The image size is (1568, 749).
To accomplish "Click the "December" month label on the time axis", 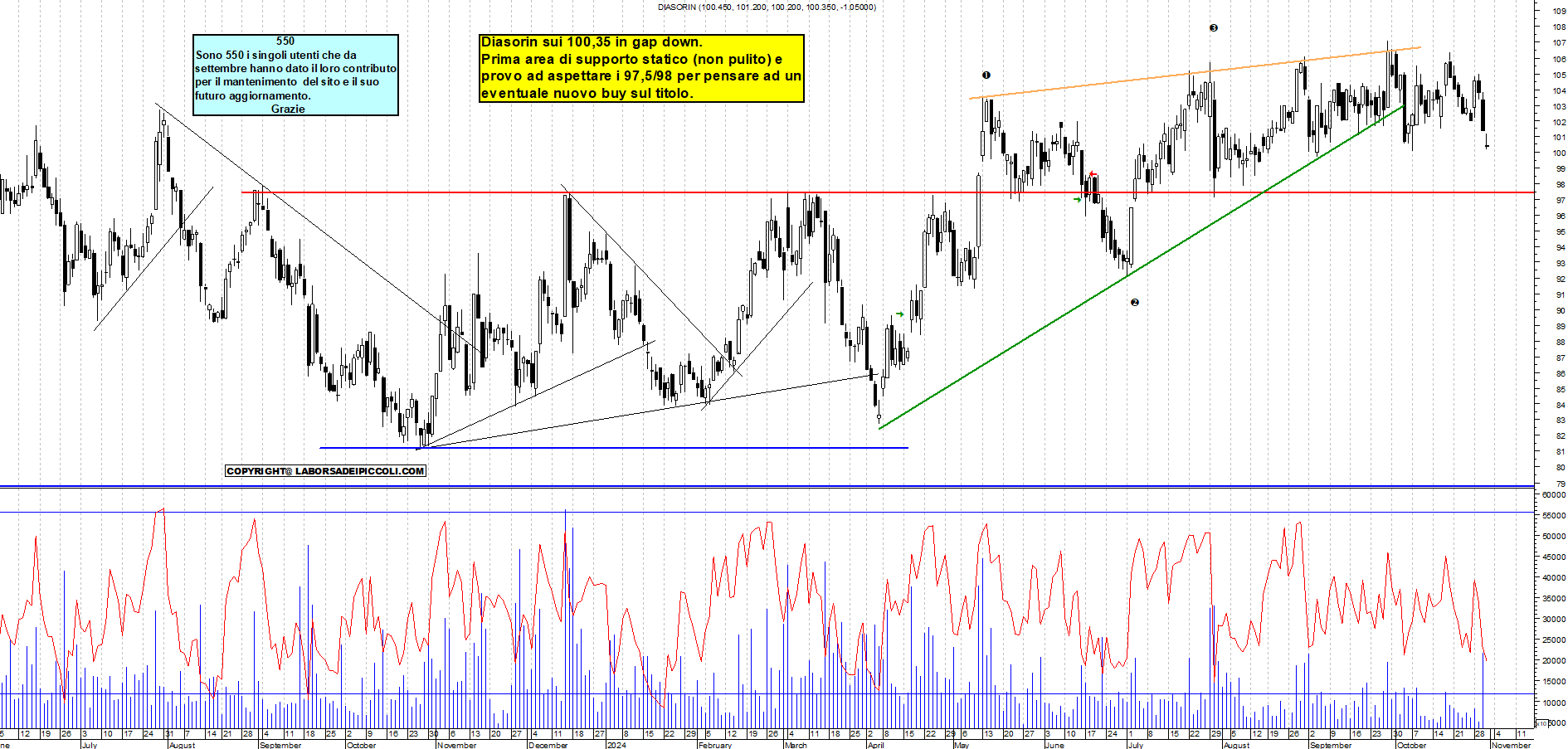I will point(548,745).
